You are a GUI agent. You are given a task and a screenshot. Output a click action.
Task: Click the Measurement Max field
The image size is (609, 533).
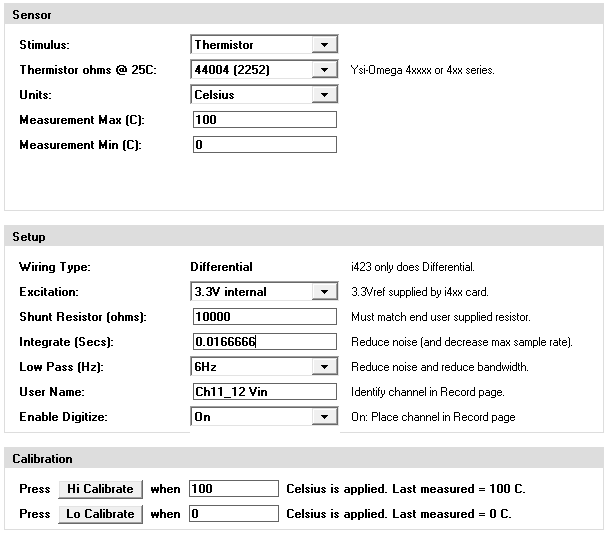pyautogui.click(x=264, y=120)
